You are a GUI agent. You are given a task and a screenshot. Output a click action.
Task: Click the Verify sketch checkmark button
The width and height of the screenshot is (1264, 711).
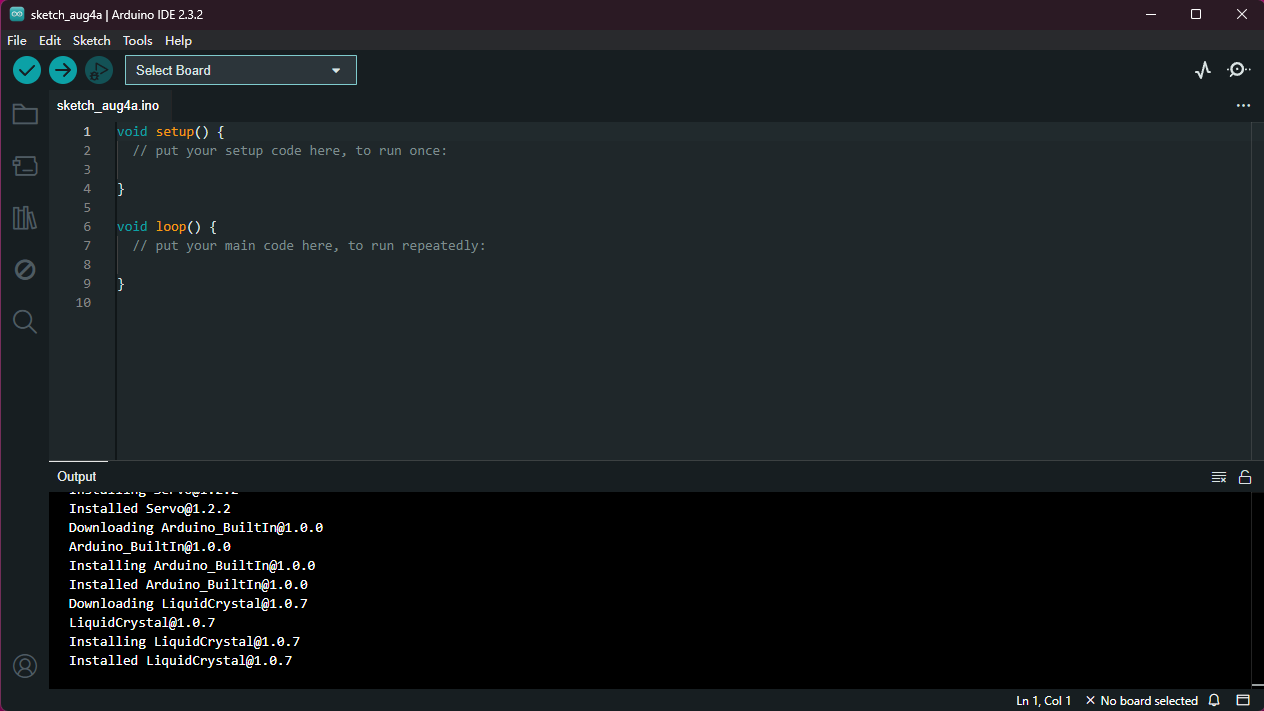click(x=27, y=70)
